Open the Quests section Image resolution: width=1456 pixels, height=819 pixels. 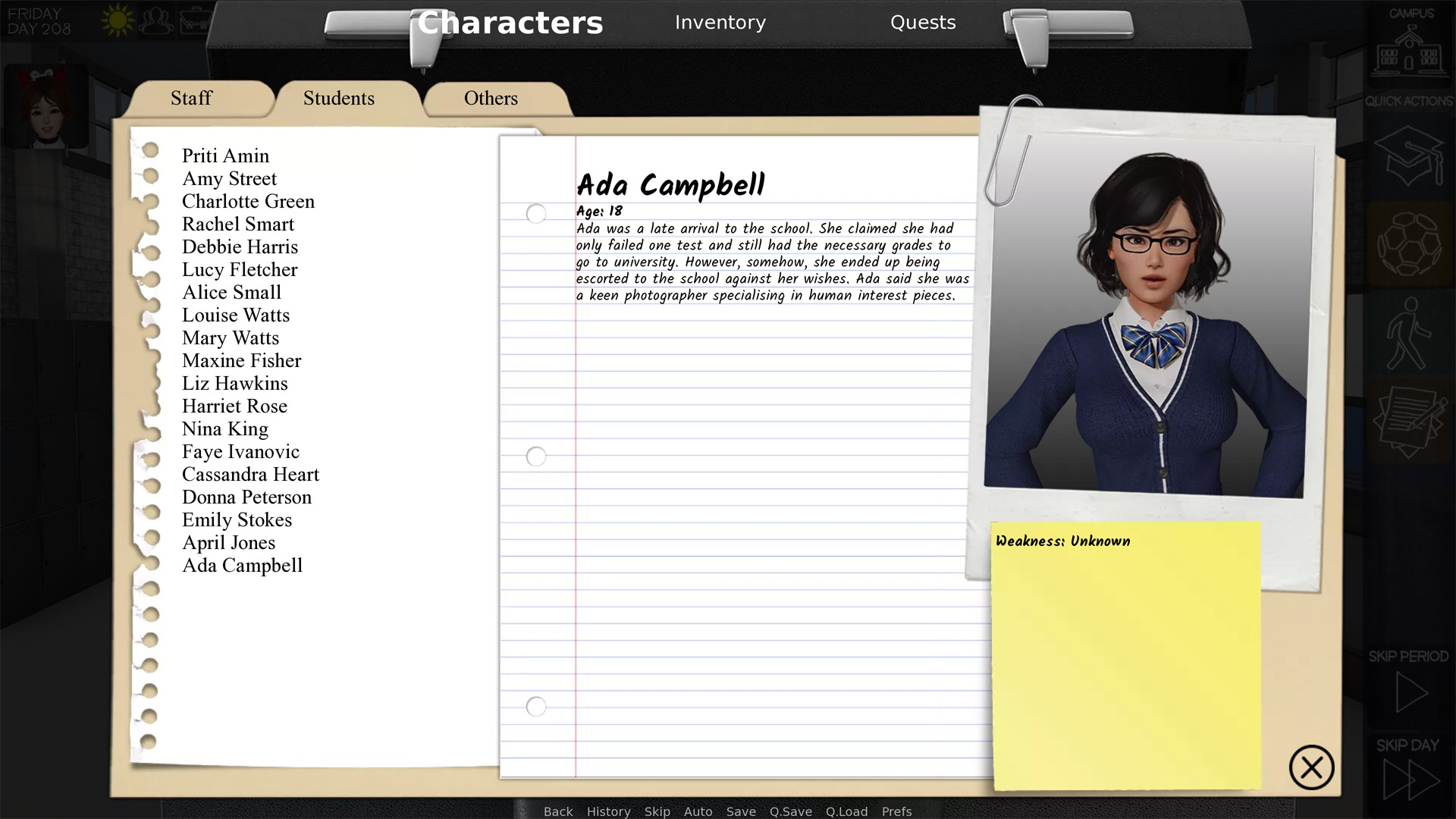click(x=923, y=23)
